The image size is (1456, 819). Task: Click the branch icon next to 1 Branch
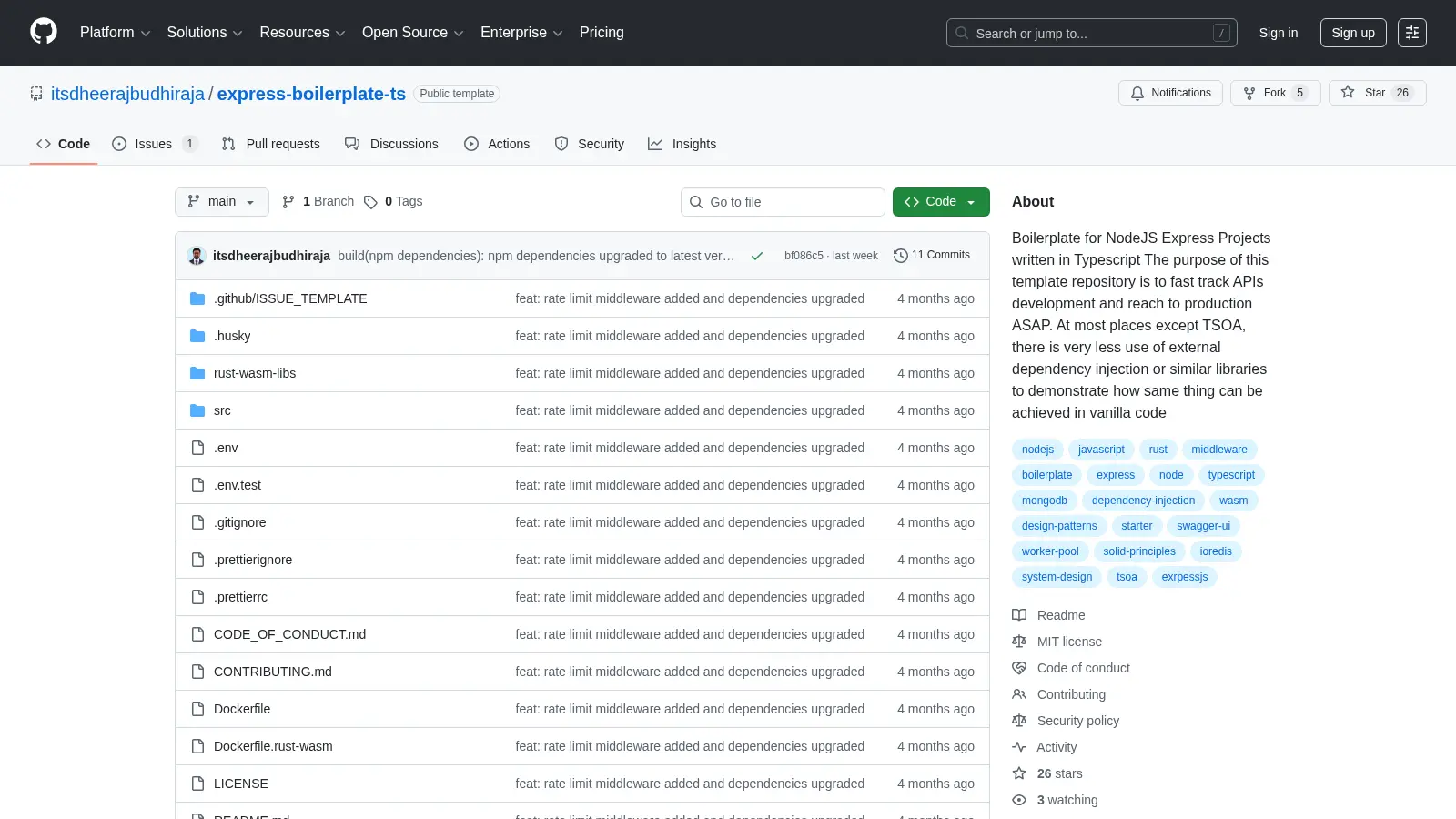[x=288, y=202]
